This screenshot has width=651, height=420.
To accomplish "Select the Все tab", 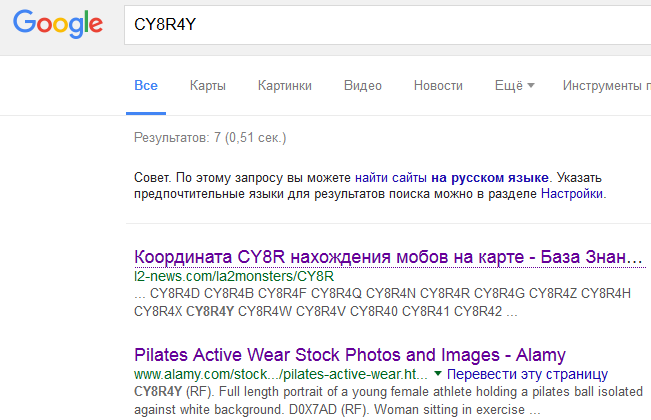I will click(146, 85).
